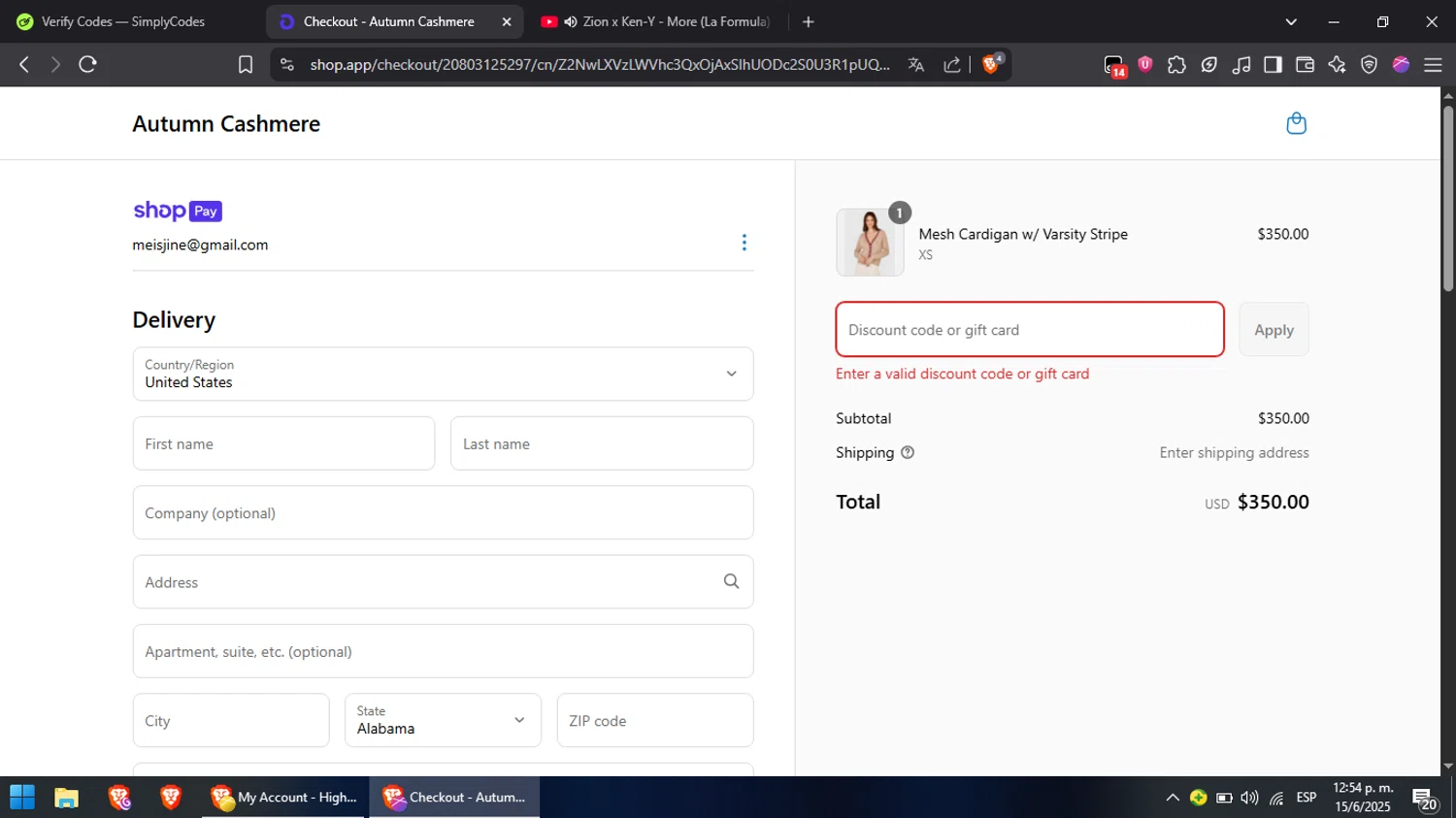Toggle the browser sidebar panel icon
This screenshot has height=818, width=1456.
point(1273,64)
